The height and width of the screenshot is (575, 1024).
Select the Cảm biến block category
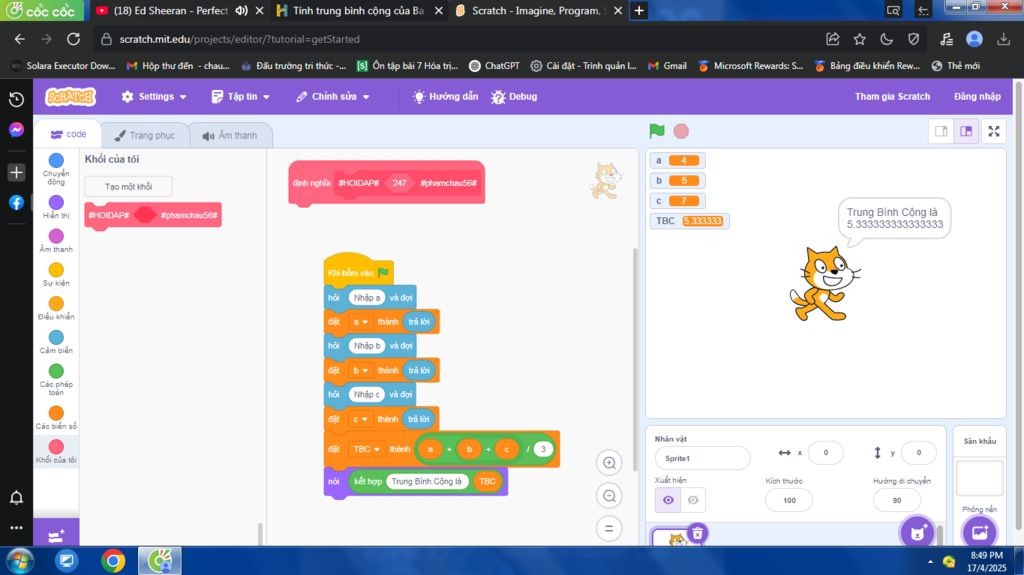(x=56, y=342)
